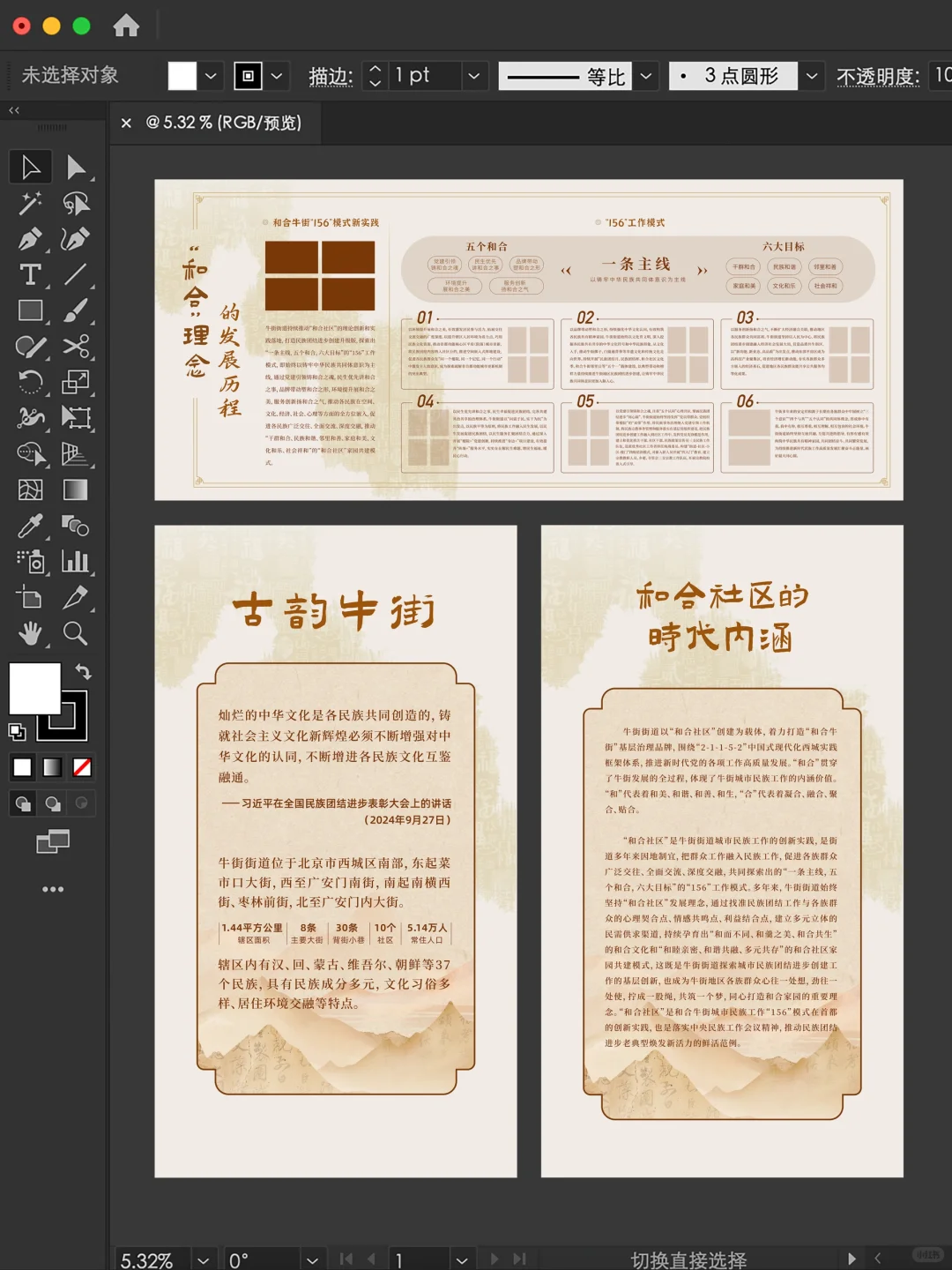Open 描边 stroke panel link
This screenshot has width=952, height=1270.
(x=331, y=77)
